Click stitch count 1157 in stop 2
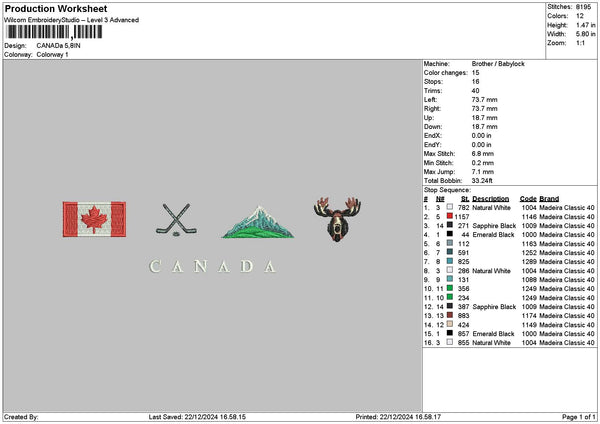The height and width of the screenshot is (424, 600). tap(462, 217)
